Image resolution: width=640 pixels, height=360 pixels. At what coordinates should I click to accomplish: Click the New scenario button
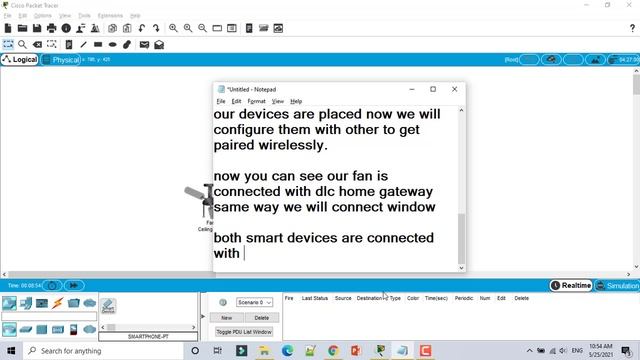(x=227, y=318)
